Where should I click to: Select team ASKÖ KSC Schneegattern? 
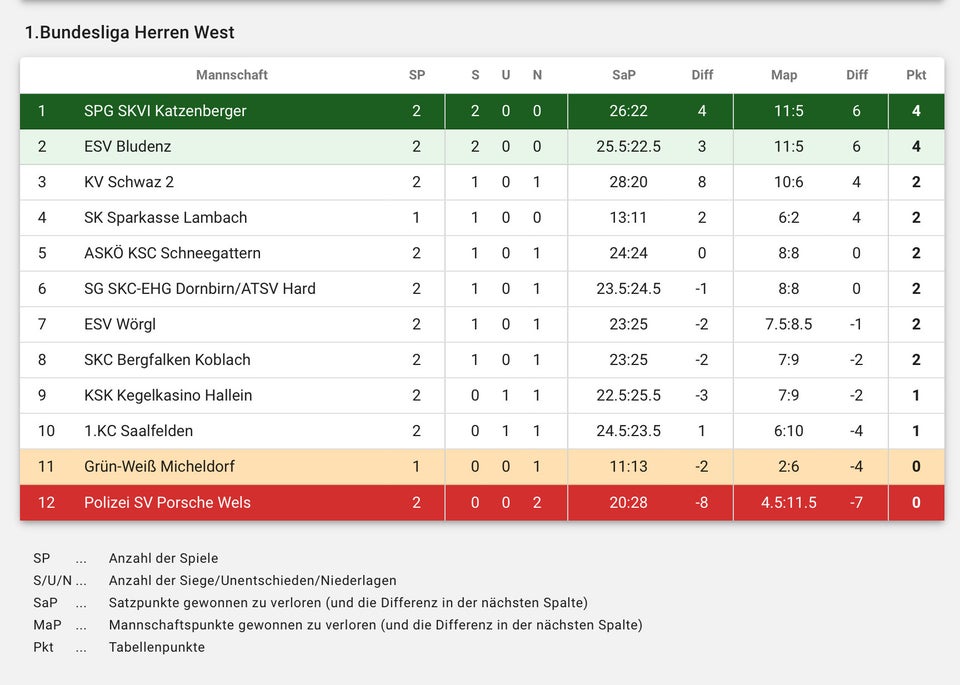point(172,253)
